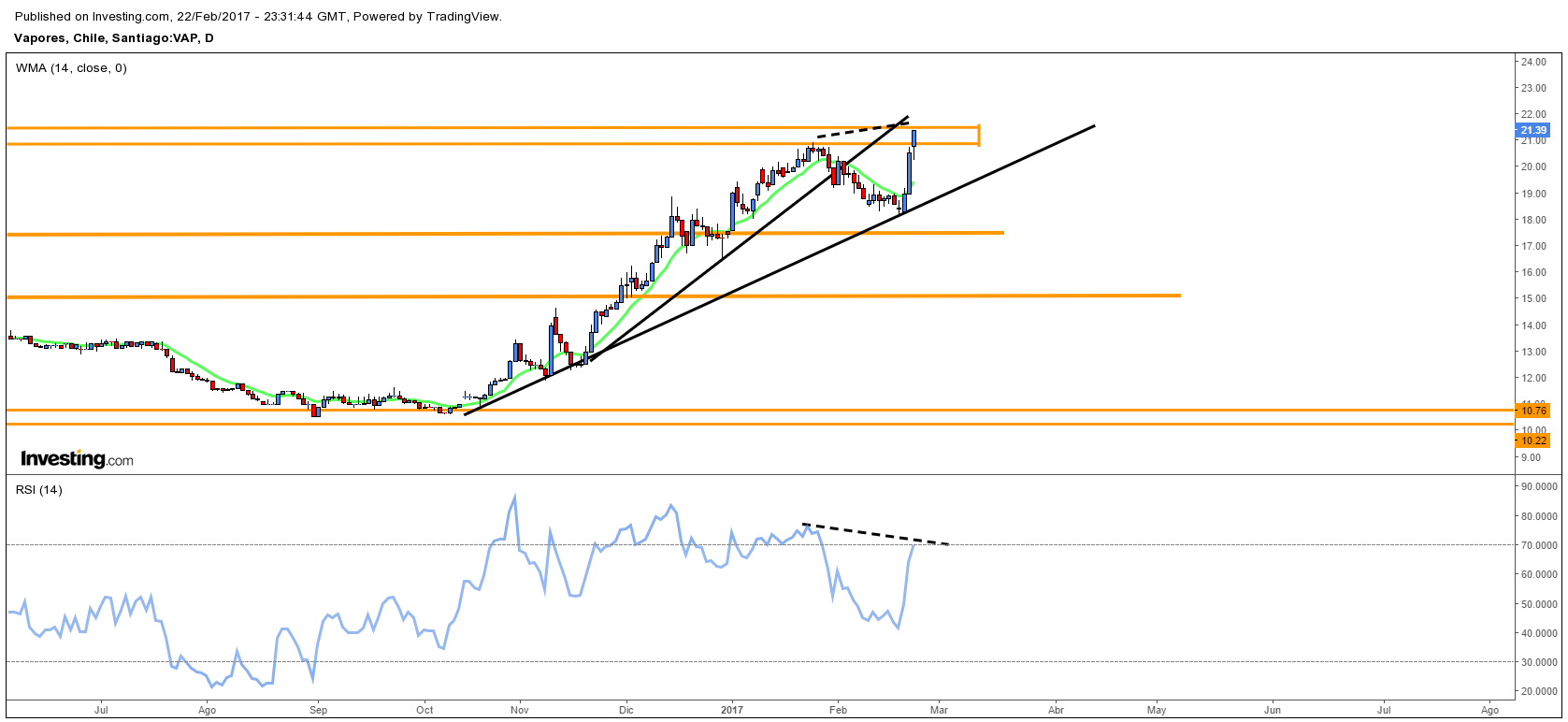1568x722 pixels.
Task: Select the WMA (14, close, 0) indicator label
Action: click(71, 68)
